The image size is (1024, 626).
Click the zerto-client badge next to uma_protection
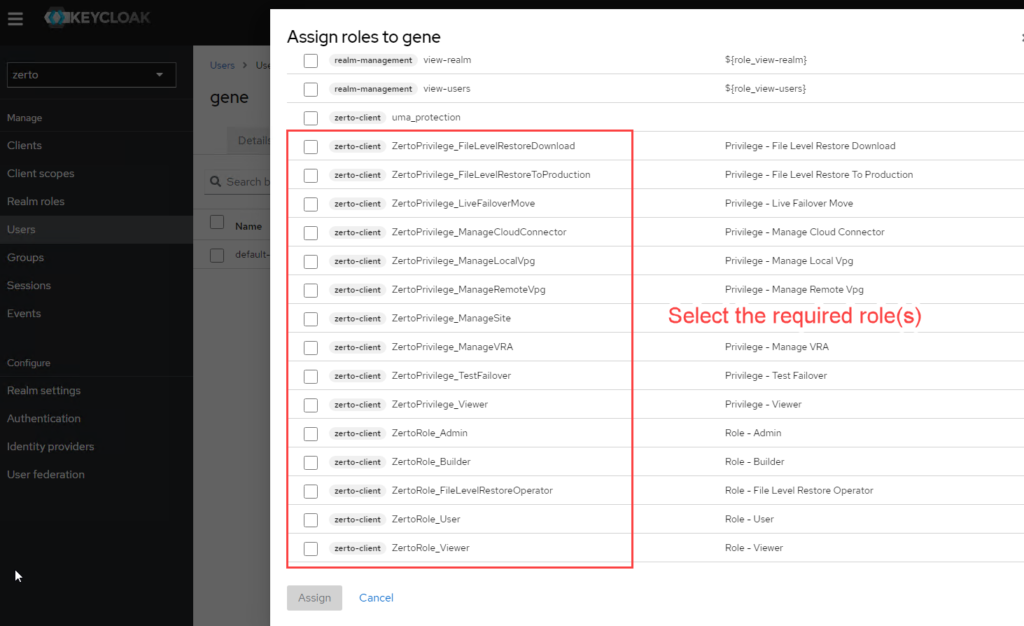(357, 117)
